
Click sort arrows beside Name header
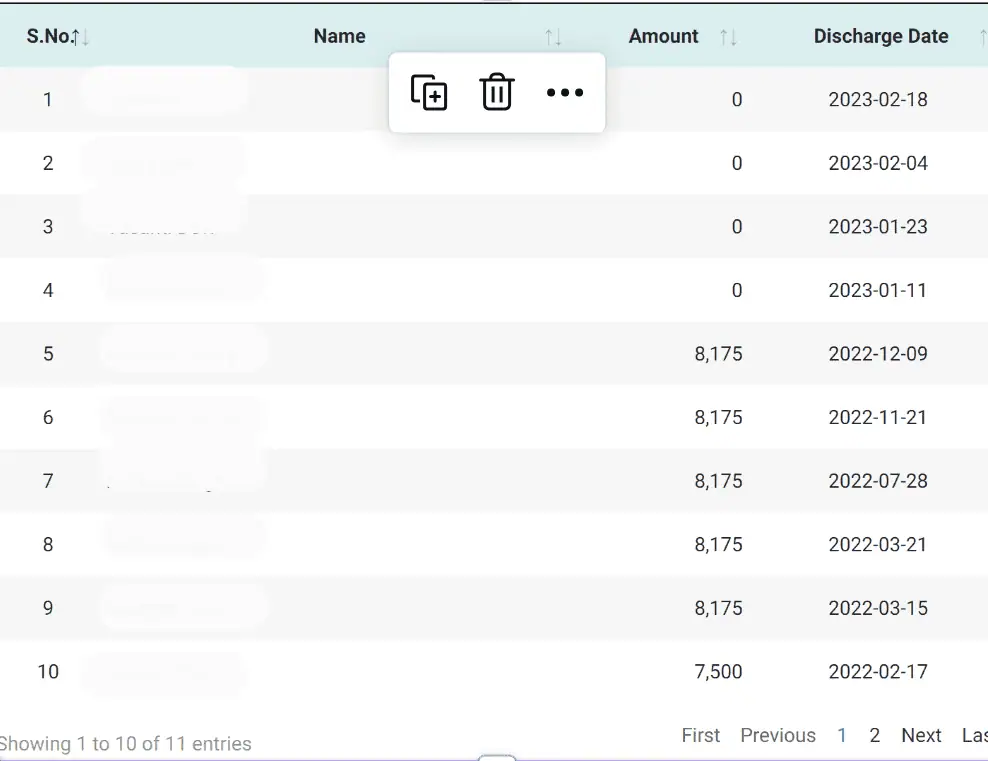553,37
